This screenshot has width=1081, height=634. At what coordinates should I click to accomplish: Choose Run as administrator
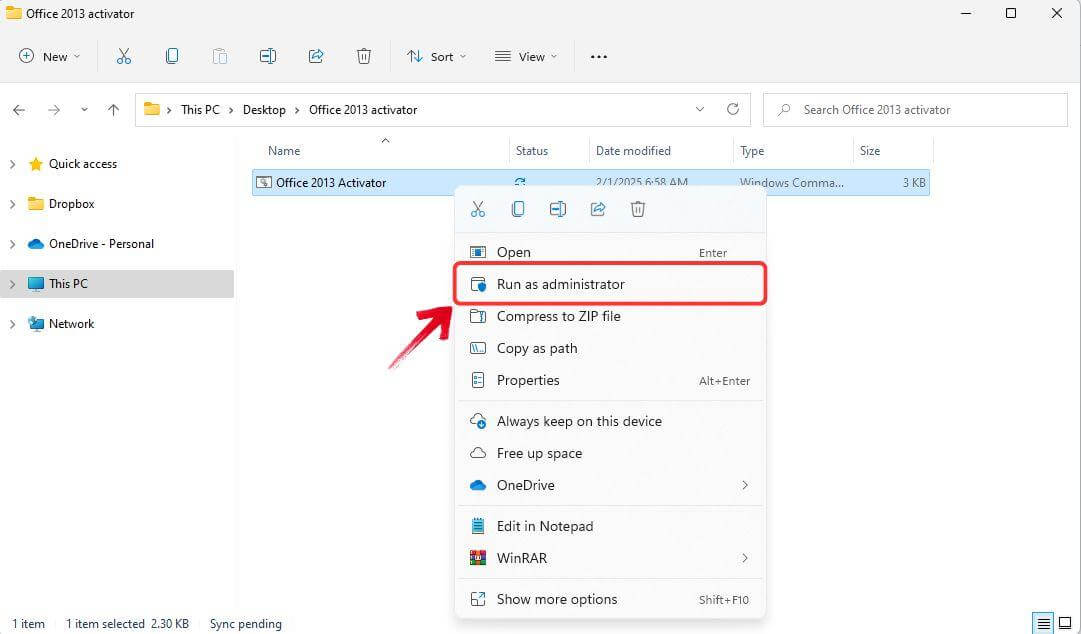click(x=560, y=284)
